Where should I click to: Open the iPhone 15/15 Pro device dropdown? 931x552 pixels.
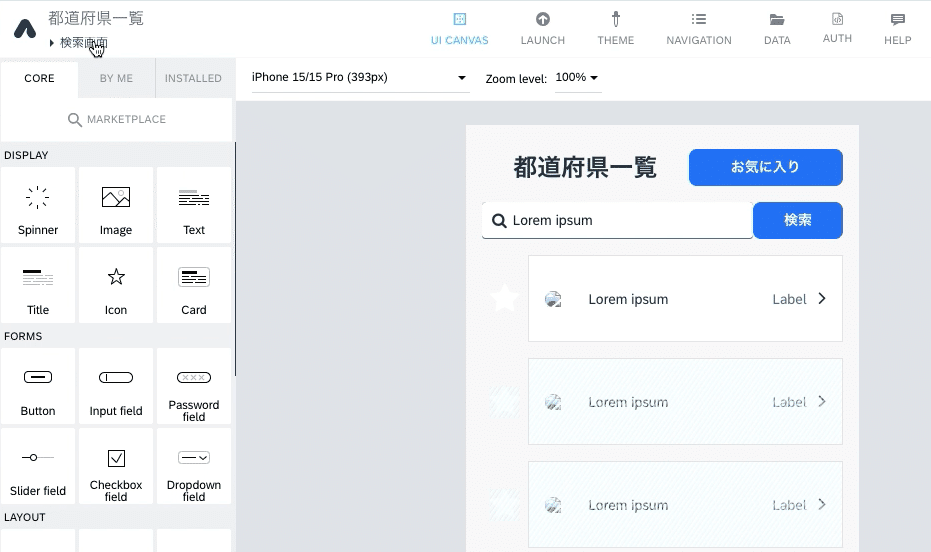360,78
